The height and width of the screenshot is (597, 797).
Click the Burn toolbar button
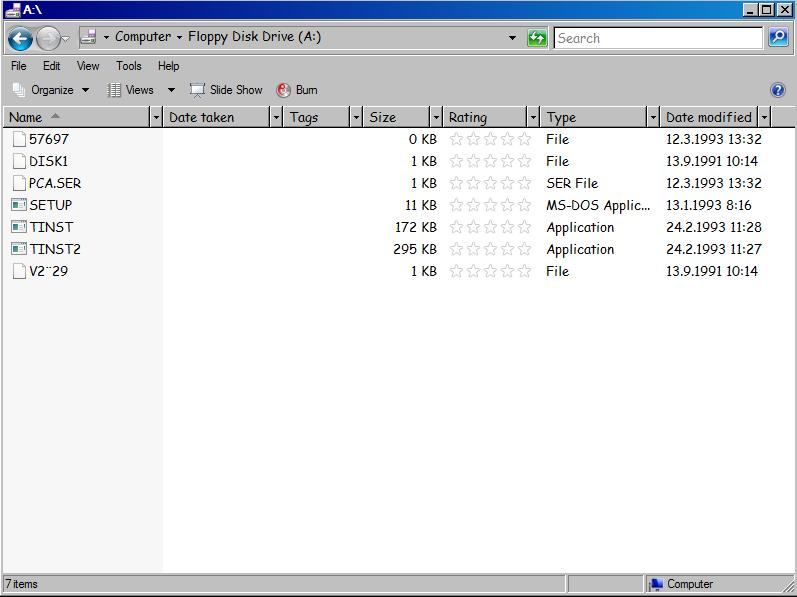[x=297, y=90]
